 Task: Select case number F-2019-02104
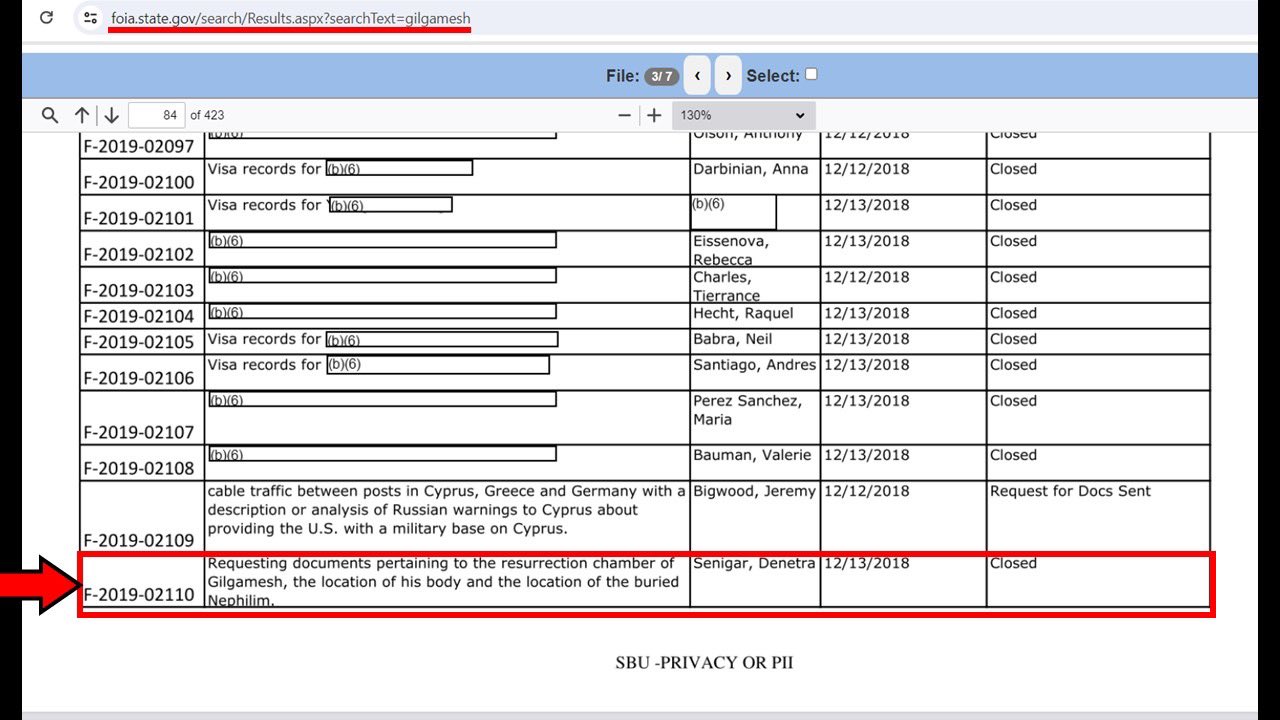coord(139,316)
